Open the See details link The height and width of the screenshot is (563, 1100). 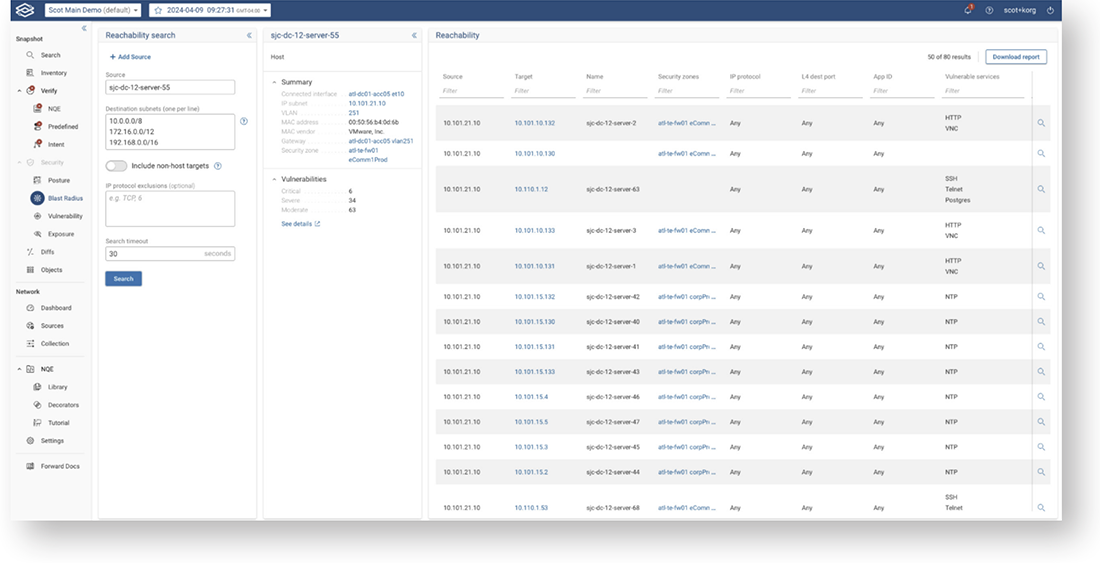[301, 224]
